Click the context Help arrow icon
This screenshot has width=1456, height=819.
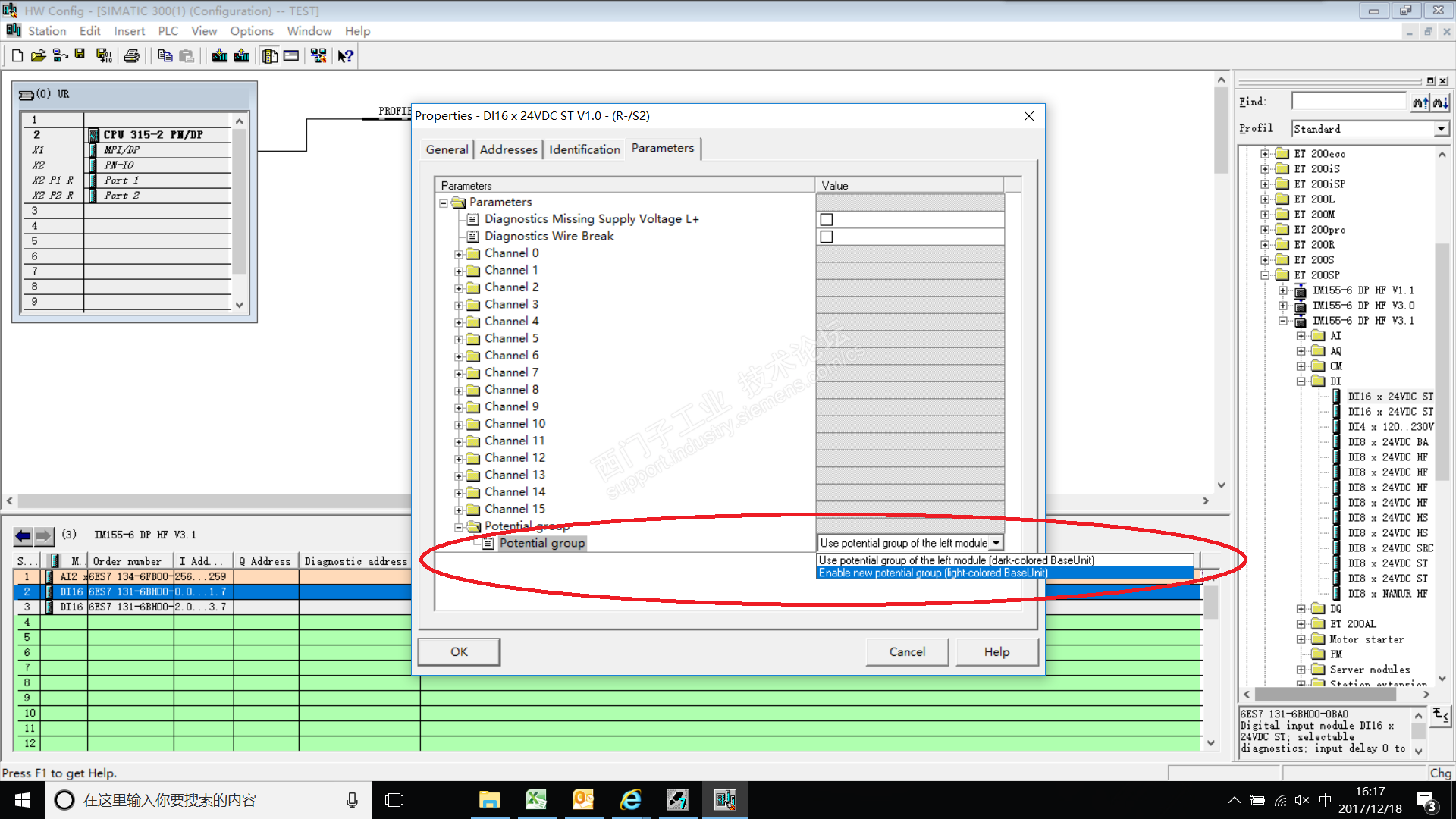tap(346, 55)
